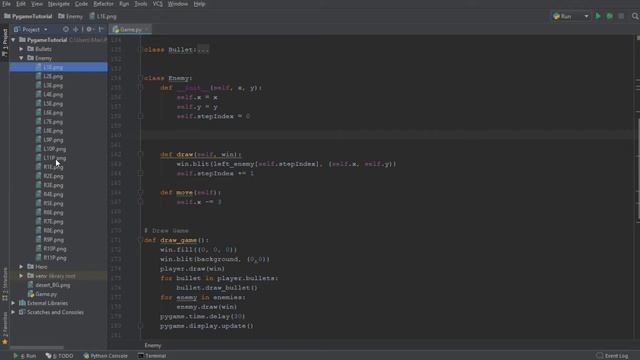The image size is (640, 360).
Task: Open the Code menu
Action: click(x=81, y=4)
